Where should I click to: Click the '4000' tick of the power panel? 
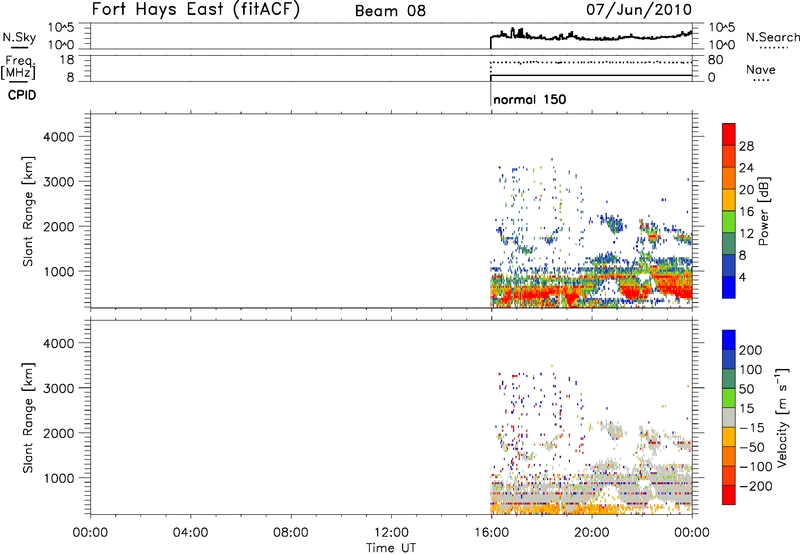click(x=59, y=137)
